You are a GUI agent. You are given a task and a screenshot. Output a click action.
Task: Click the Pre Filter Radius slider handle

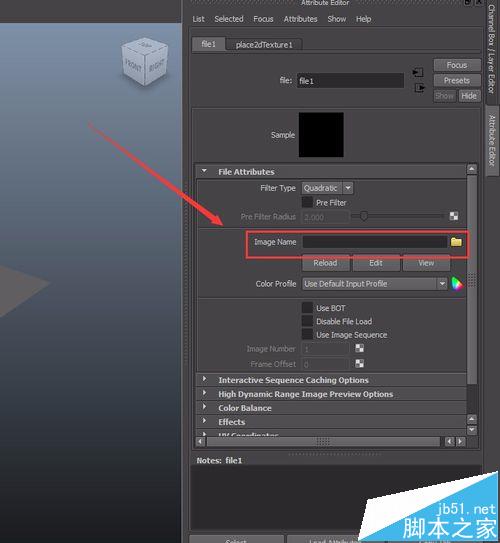click(x=364, y=216)
